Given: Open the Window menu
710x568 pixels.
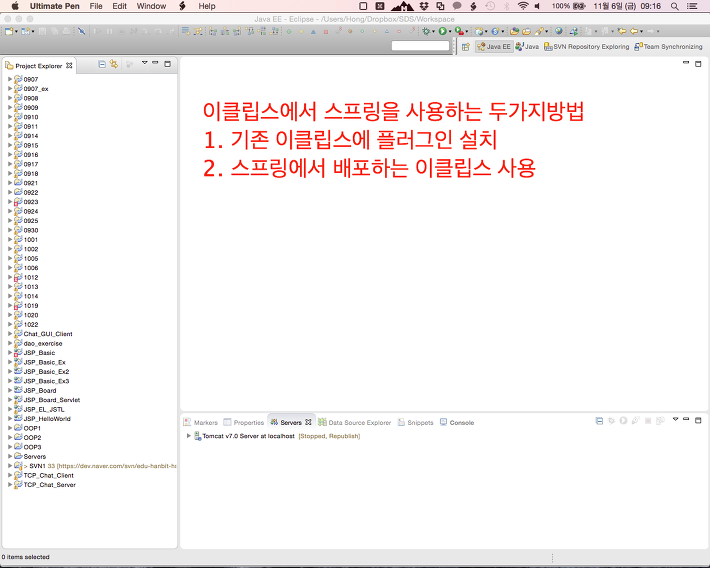Looking at the screenshot, I should tap(151, 6).
